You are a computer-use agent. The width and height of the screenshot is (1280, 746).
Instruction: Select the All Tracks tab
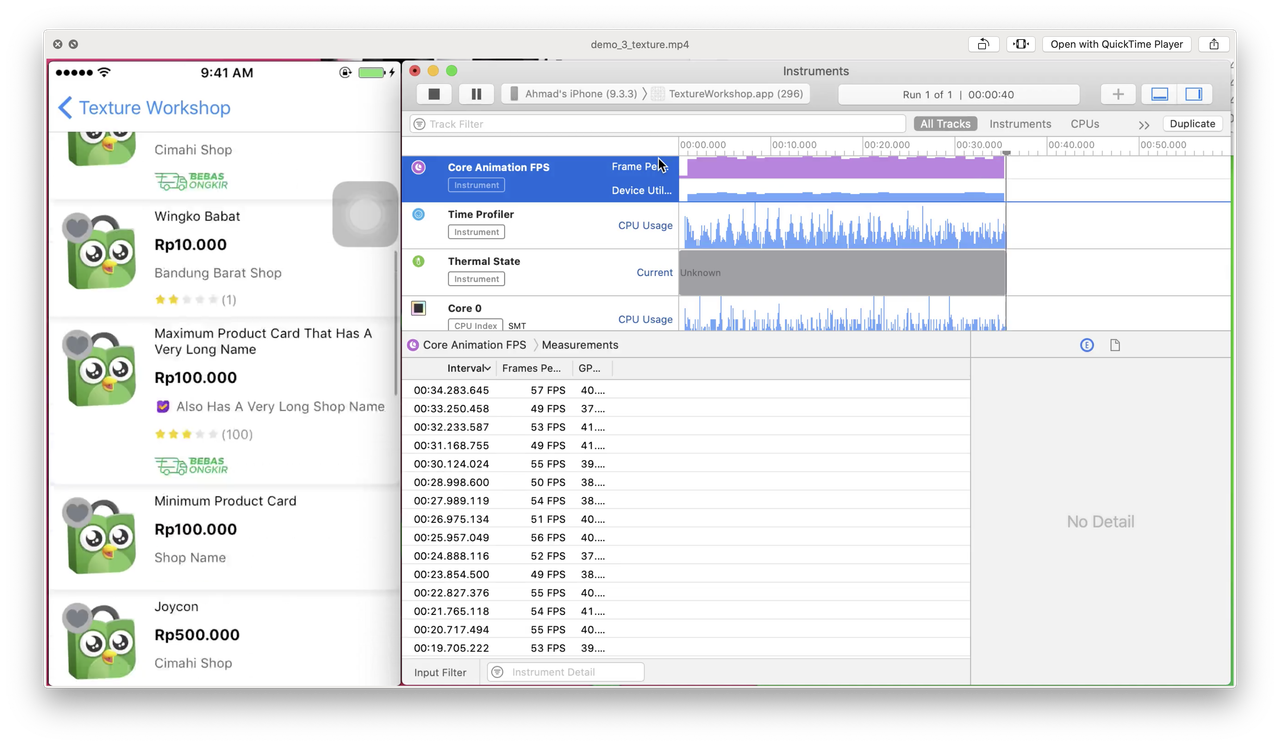[x=945, y=124]
